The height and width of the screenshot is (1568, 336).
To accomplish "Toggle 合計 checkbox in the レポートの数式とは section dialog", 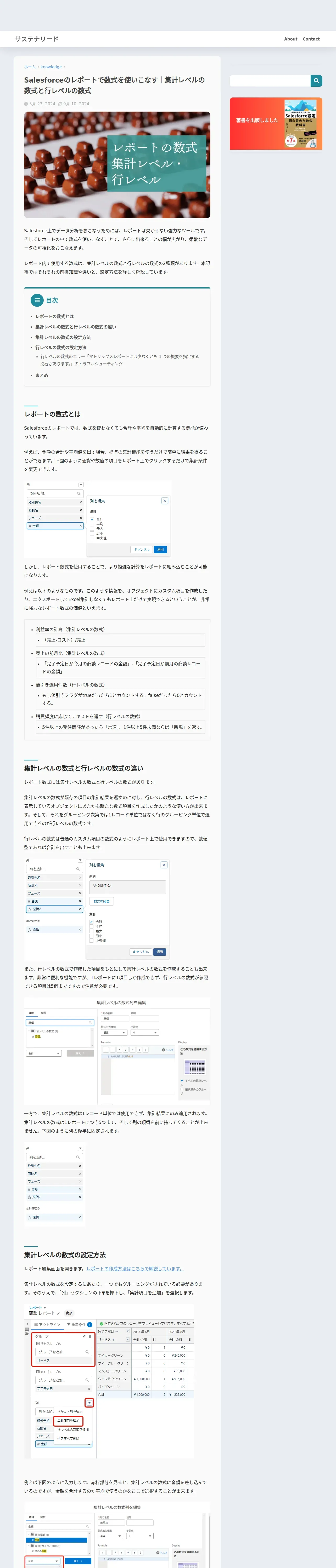I will coord(92,519).
